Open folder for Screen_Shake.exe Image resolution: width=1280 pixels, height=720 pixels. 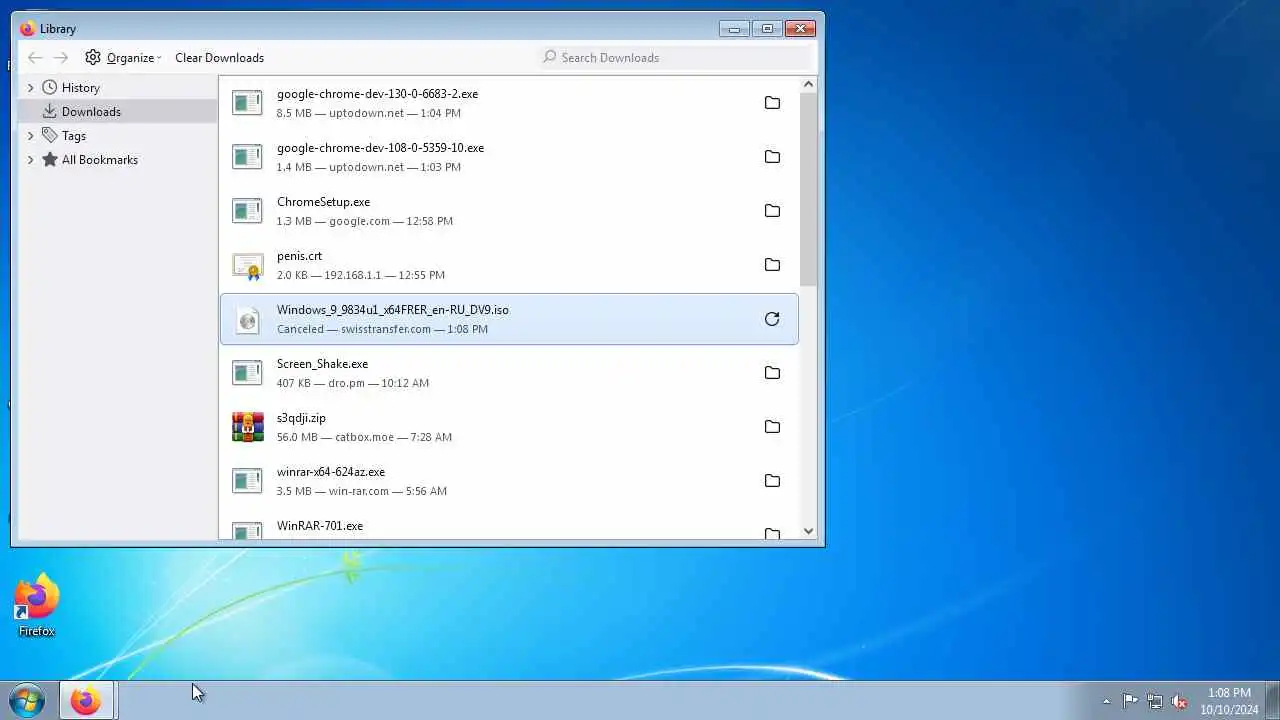tap(772, 373)
